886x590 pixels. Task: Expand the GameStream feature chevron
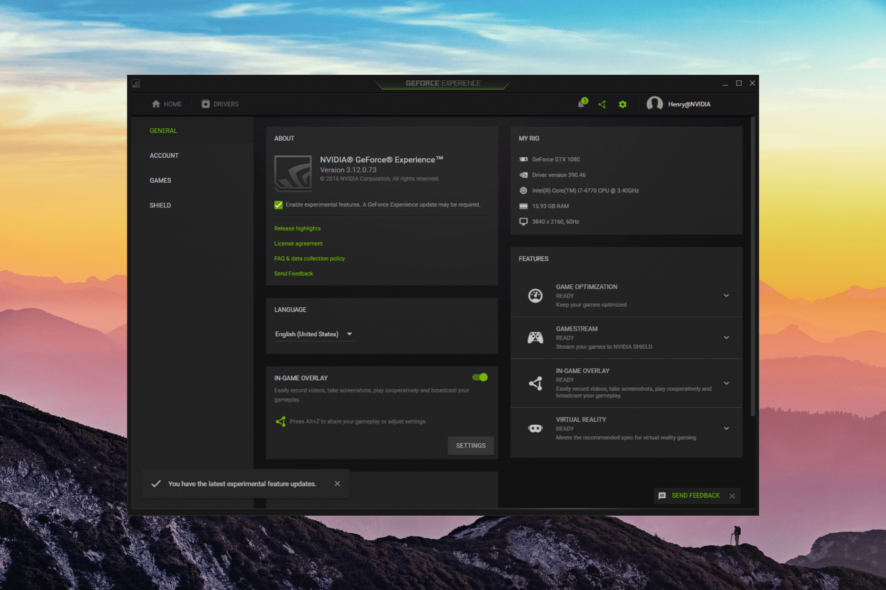click(x=727, y=337)
